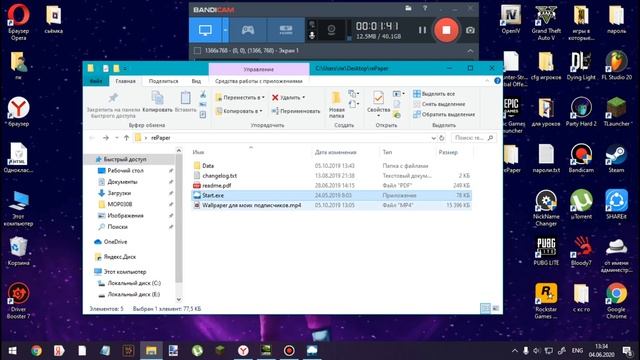Stop the Bandicam recording
640x360 pixels.
[446, 30]
